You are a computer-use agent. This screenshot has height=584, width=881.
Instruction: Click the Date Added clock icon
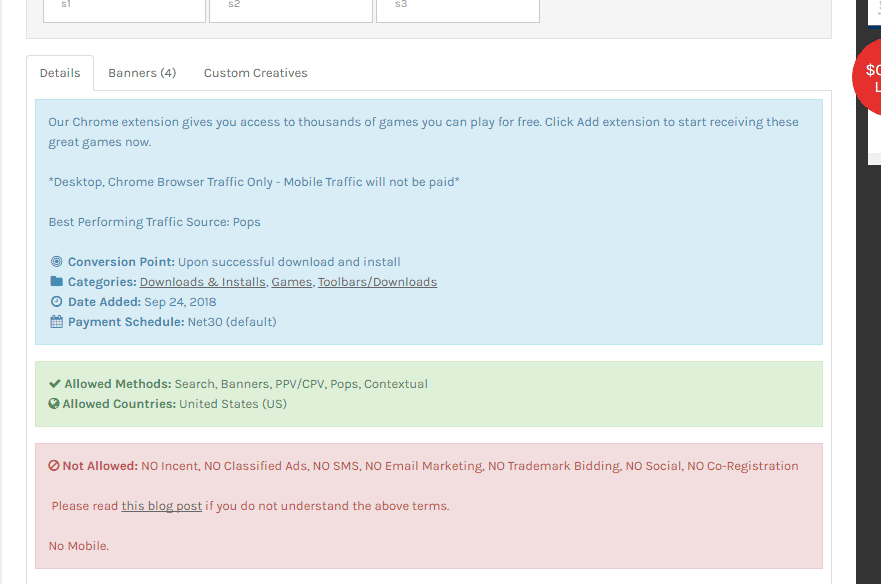(x=56, y=302)
